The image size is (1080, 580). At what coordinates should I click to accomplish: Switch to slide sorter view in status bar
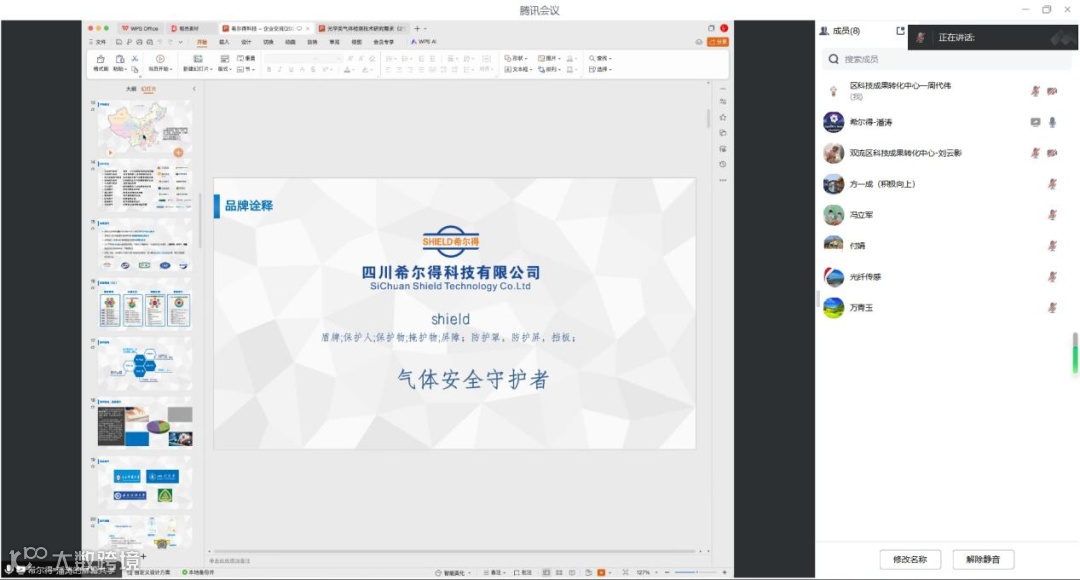(559, 572)
